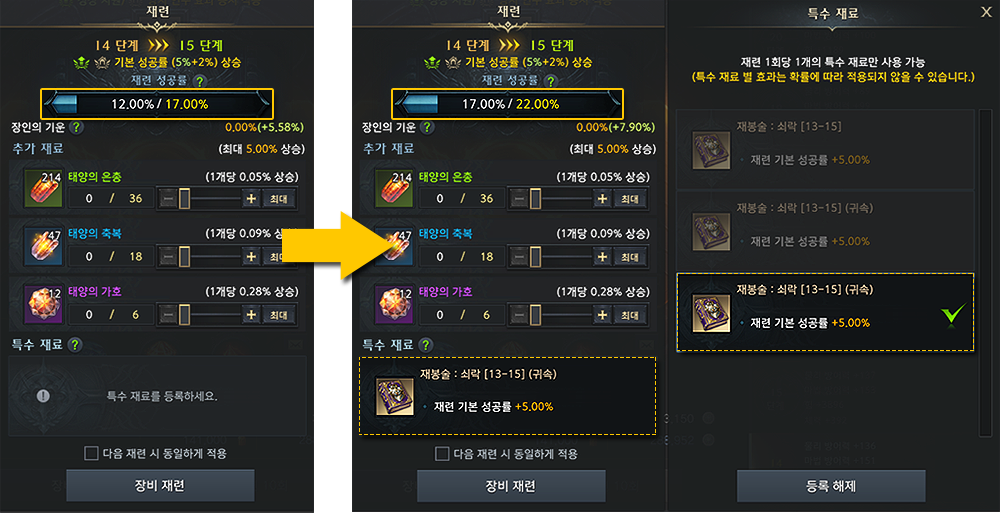1000x513 pixels.
Task: Close the 특수 재료 panel with X
Action: coord(986,11)
